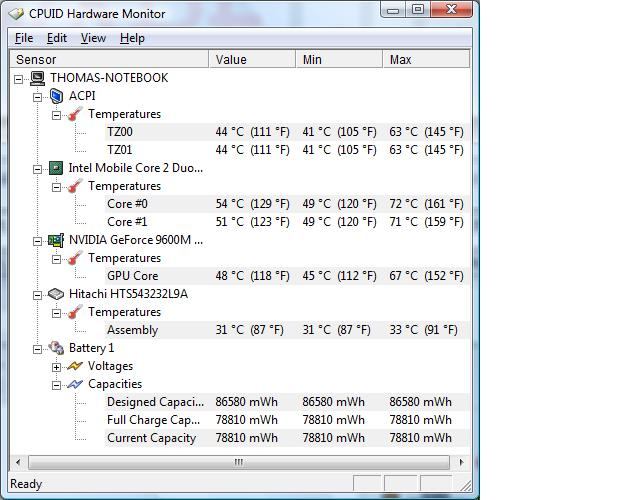The image size is (640, 500).
Task: Click the horizontal scrollbar thumb
Action: point(239,462)
